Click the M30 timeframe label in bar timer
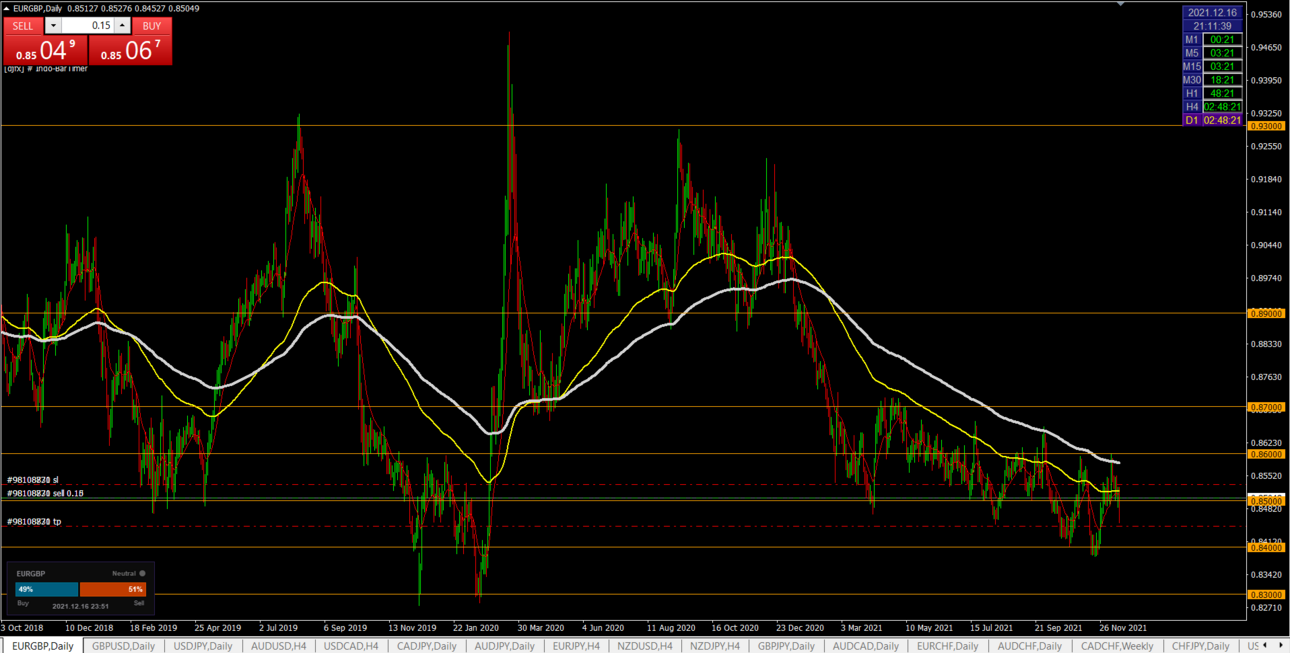Screen dimensions: 1290x653 point(1191,80)
